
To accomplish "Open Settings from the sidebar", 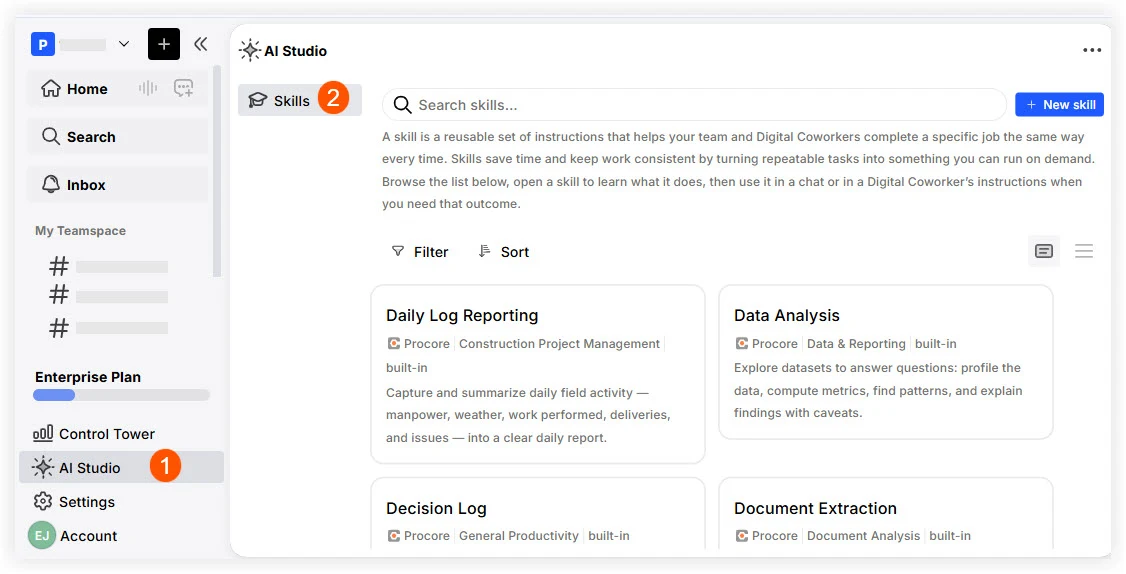I will pyautogui.click(x=73, y=501).
